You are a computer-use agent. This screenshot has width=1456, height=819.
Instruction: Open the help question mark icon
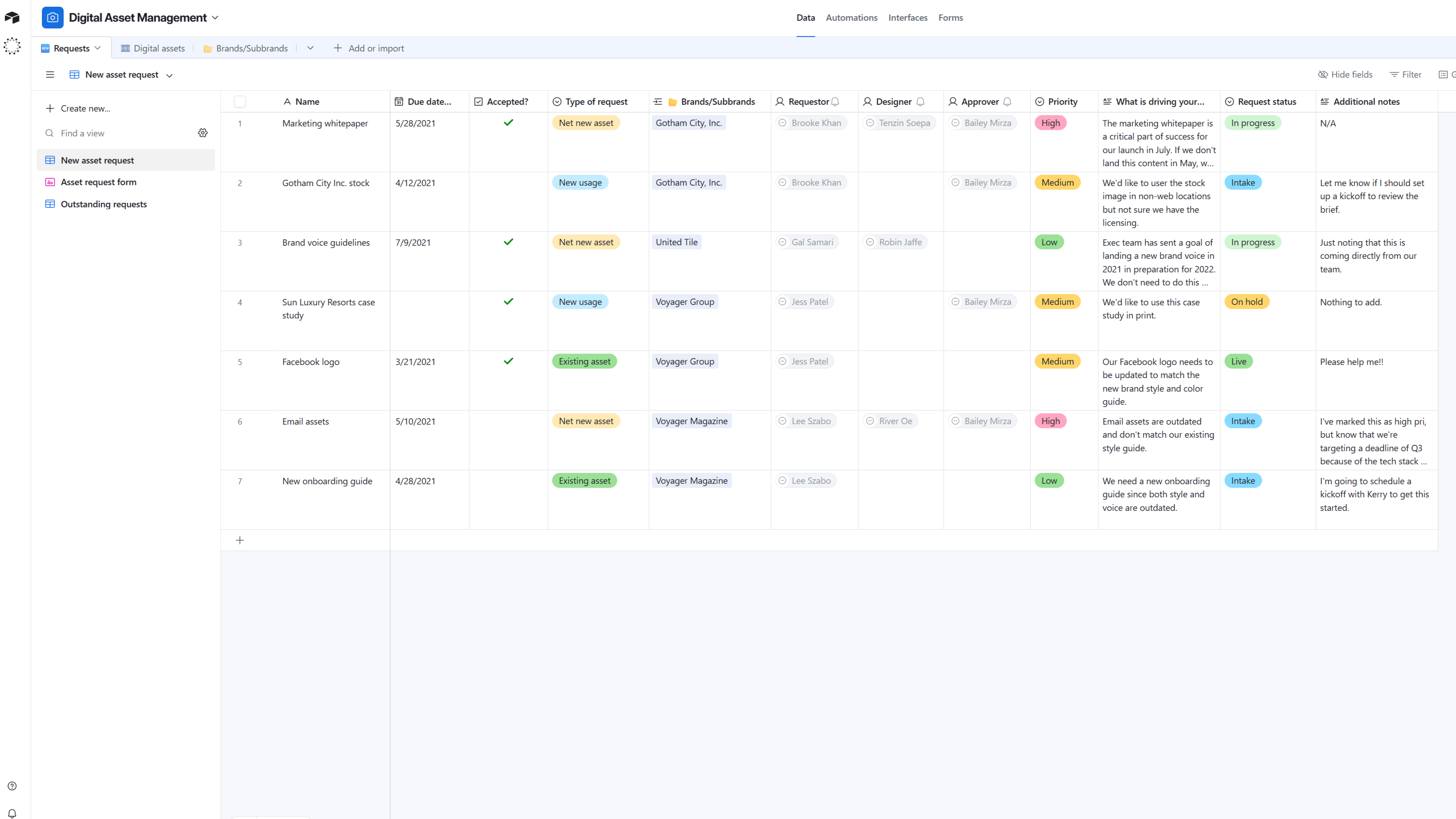(x=12, y=786)
